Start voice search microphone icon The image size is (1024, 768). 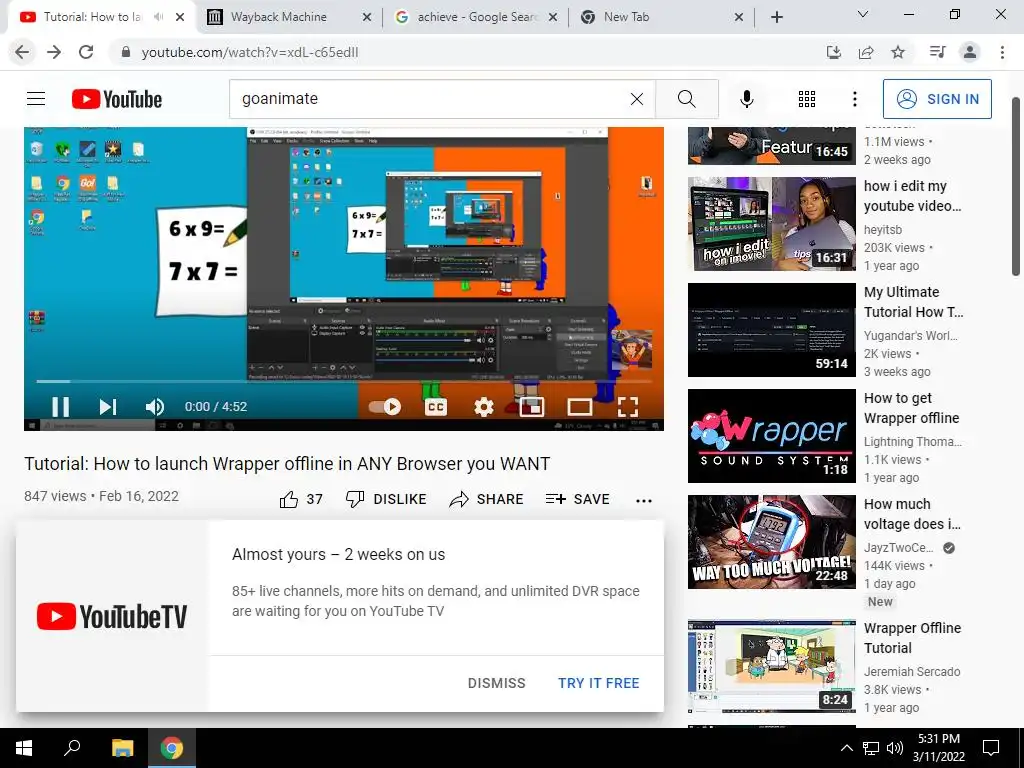746,99
